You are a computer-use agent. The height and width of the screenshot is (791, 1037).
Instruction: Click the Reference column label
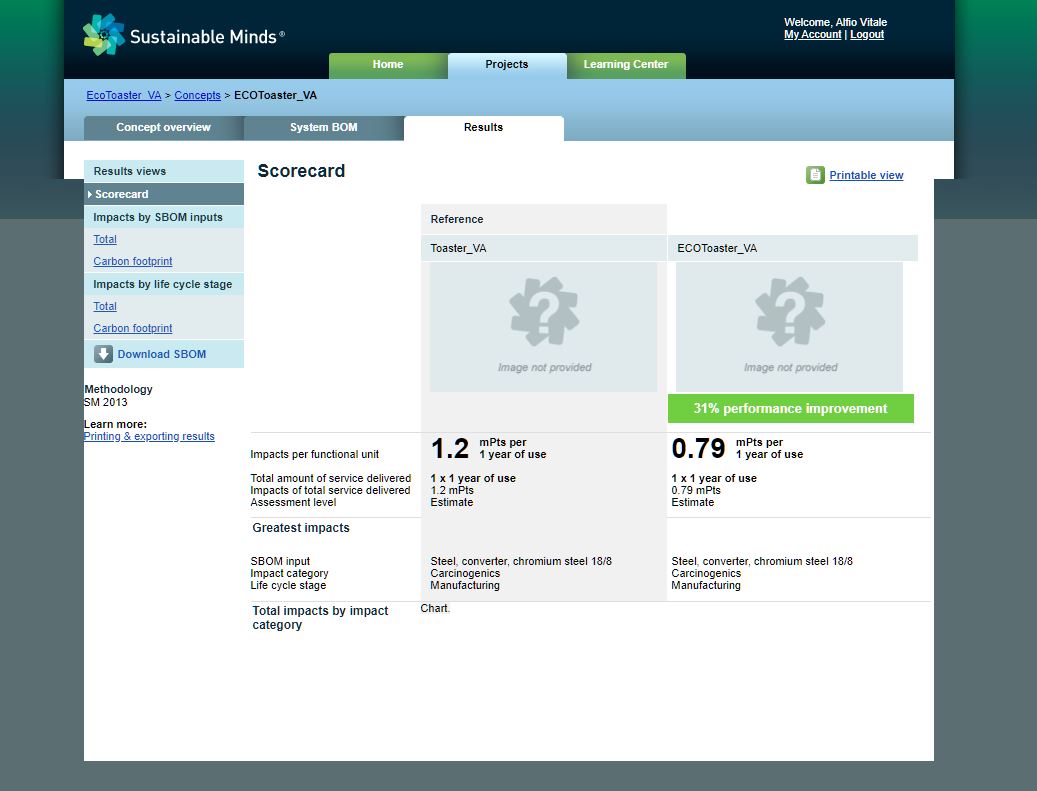point(456,220)
